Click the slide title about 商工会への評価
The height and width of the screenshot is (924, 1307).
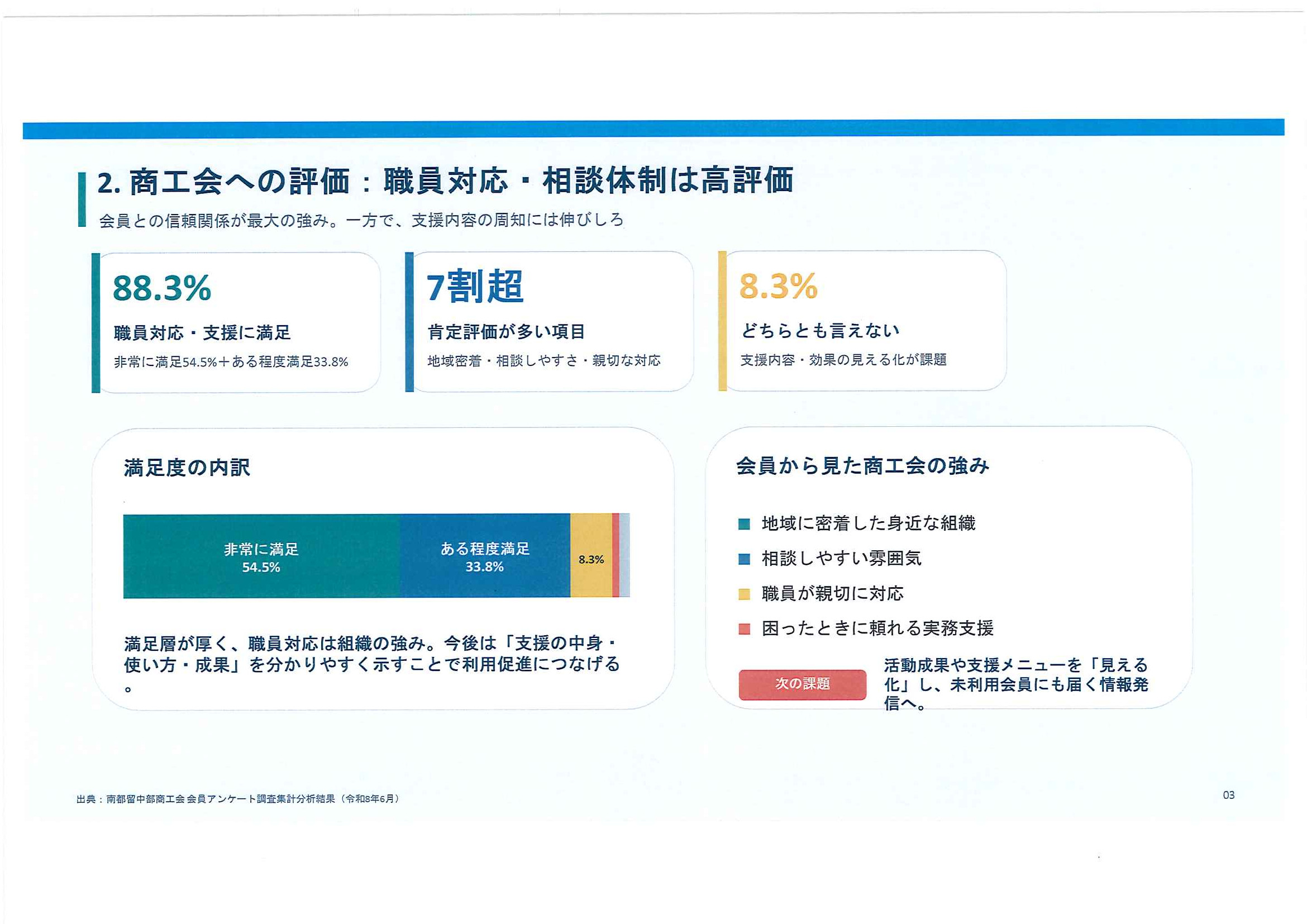pyautogui.click(x=445, y=181)
